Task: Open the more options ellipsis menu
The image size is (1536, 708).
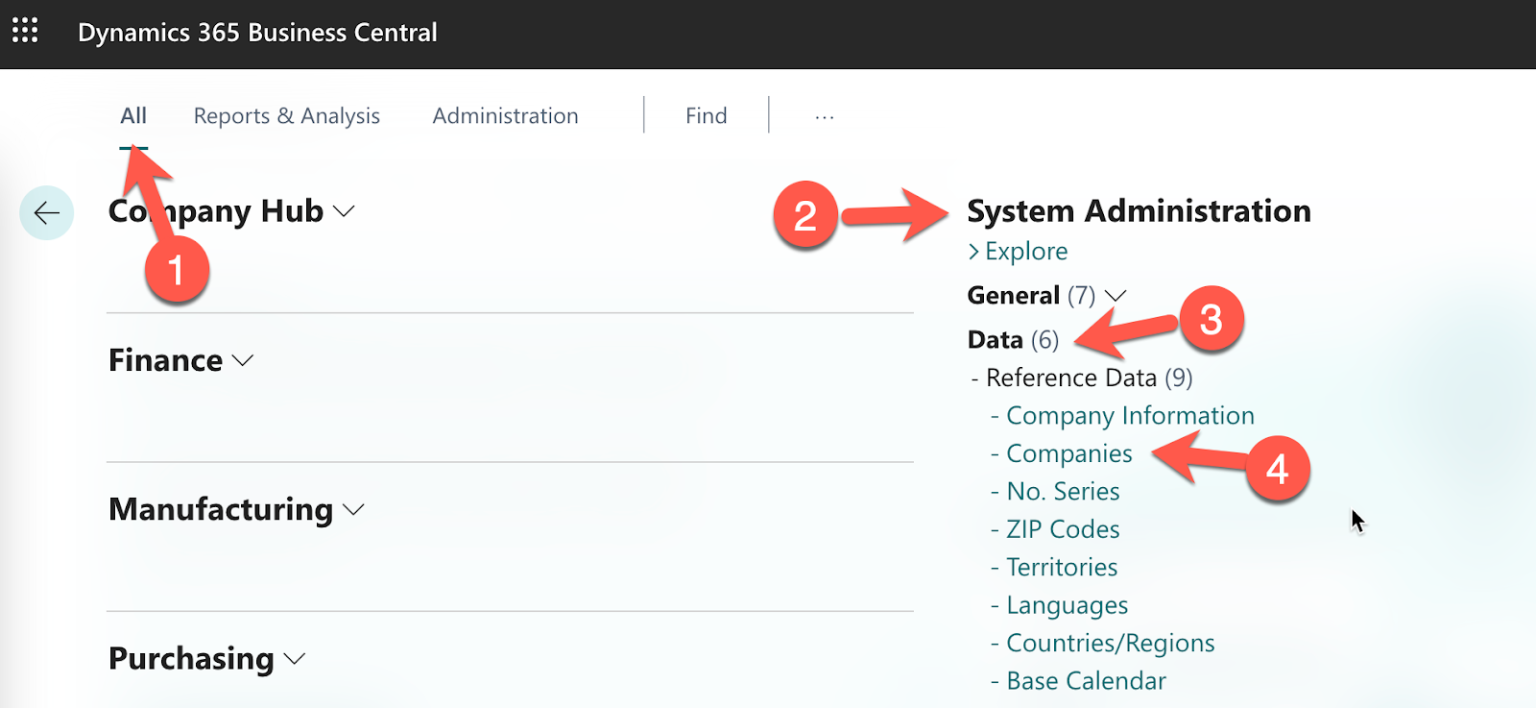Action: pos(824,115)
